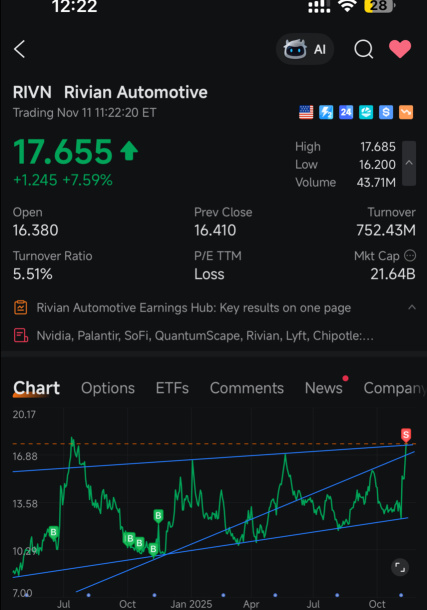Tap the Mkt Cap value 21.64B
Viewport: 427px width, 610px height.
393,274
